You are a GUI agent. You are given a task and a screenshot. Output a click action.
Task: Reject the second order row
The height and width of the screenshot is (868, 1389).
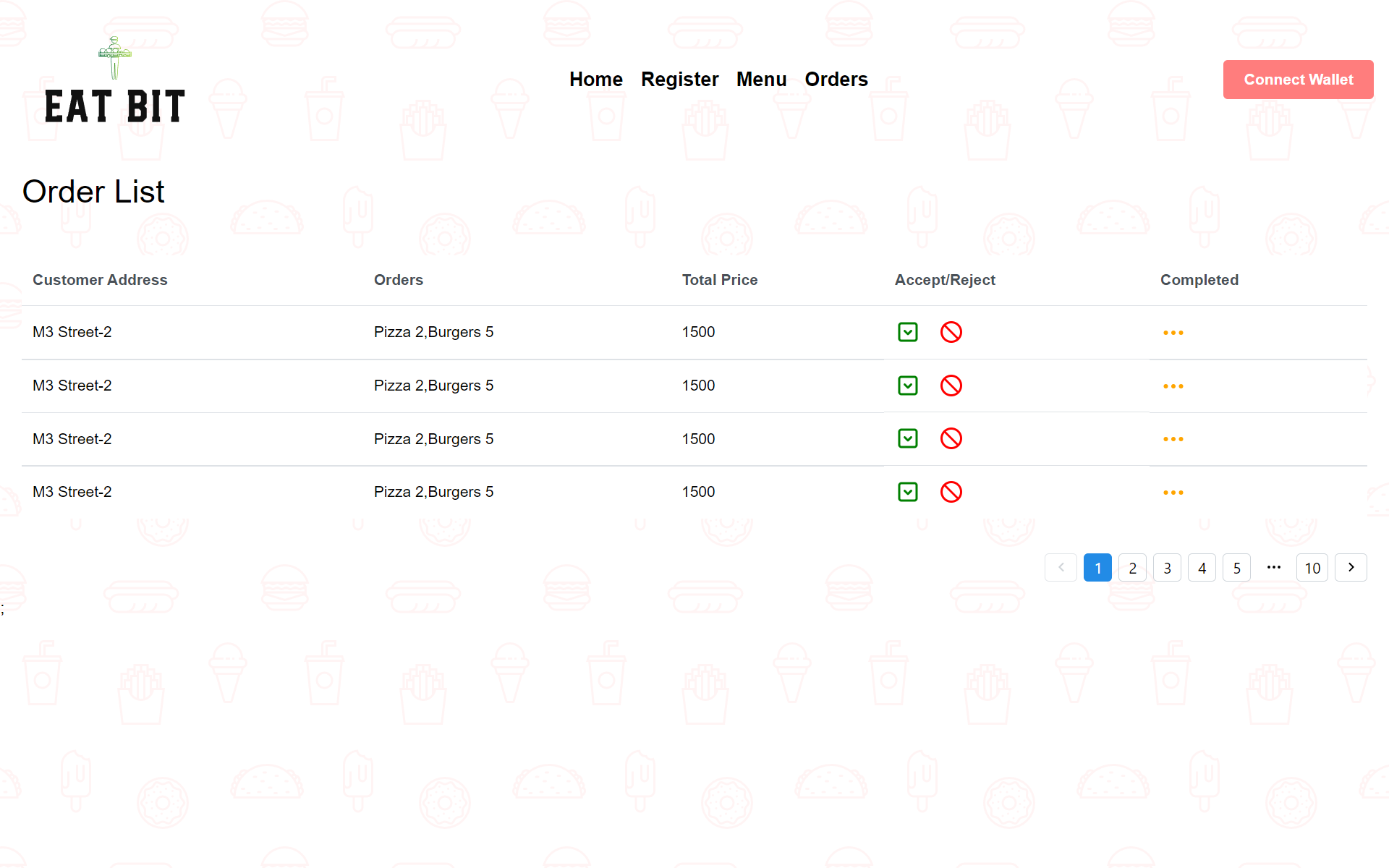coord(951,386)
